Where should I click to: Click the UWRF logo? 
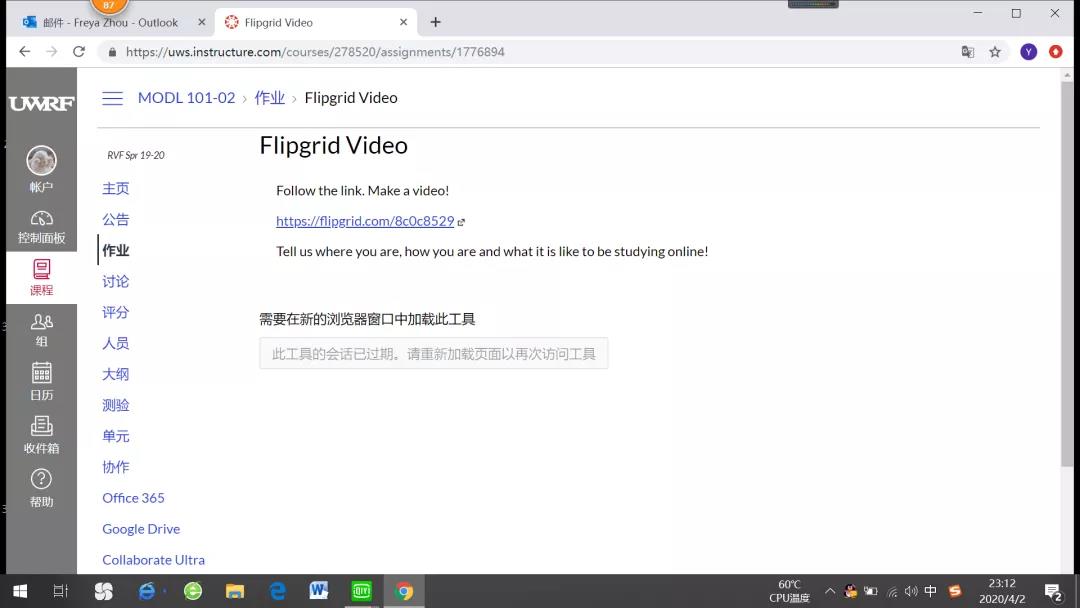click(41, 103)
